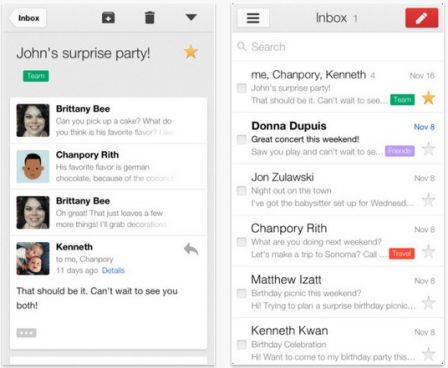The image size is (448, 368).
Task: Open the me, Chanpory, Kenneth thread
Action: [x=337, y=87]
